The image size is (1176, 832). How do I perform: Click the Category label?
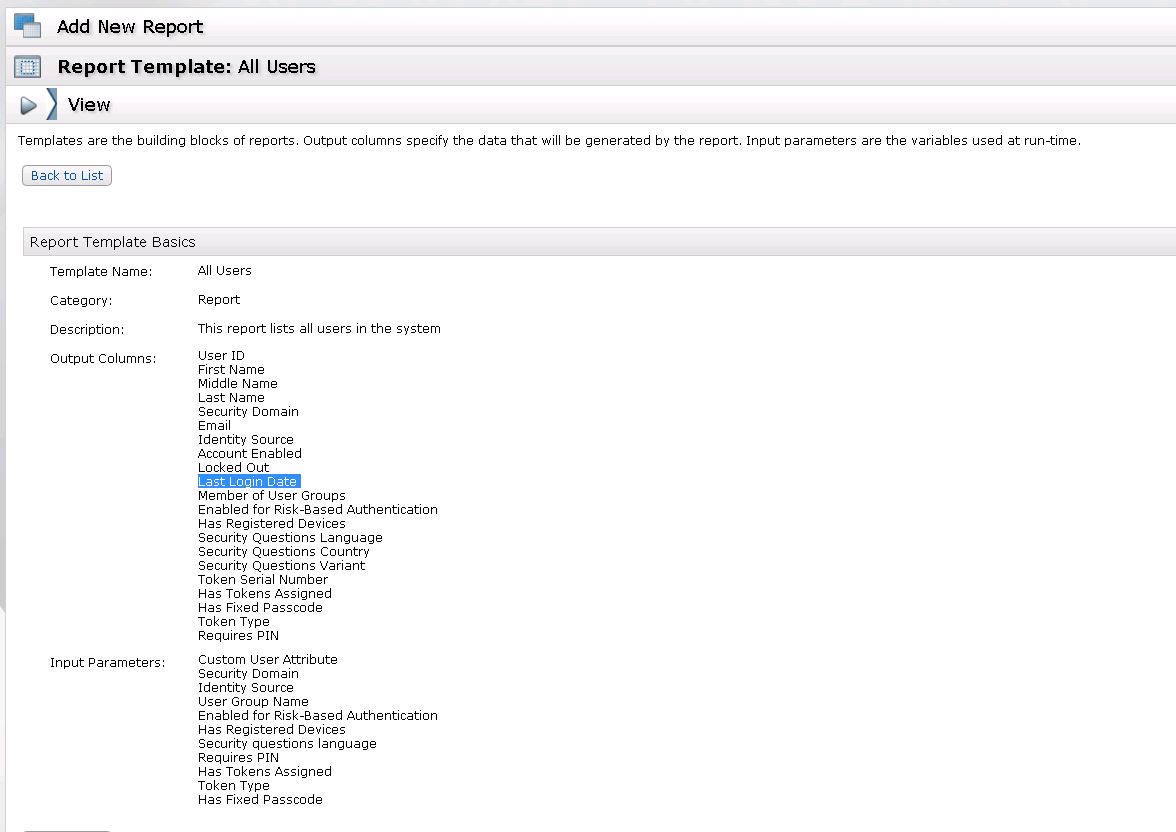point(81,301)
